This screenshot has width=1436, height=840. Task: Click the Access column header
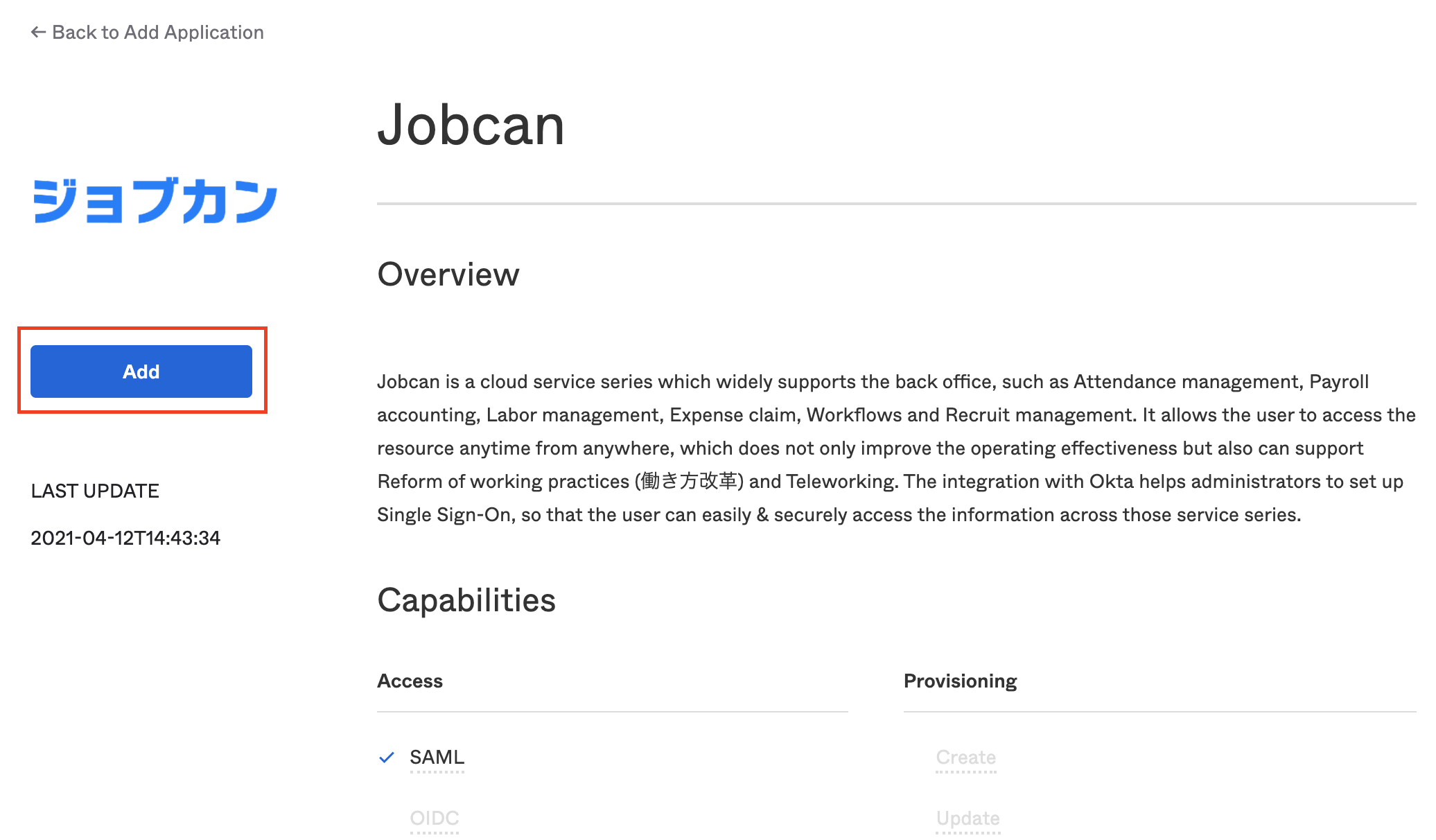click(410, 681)
